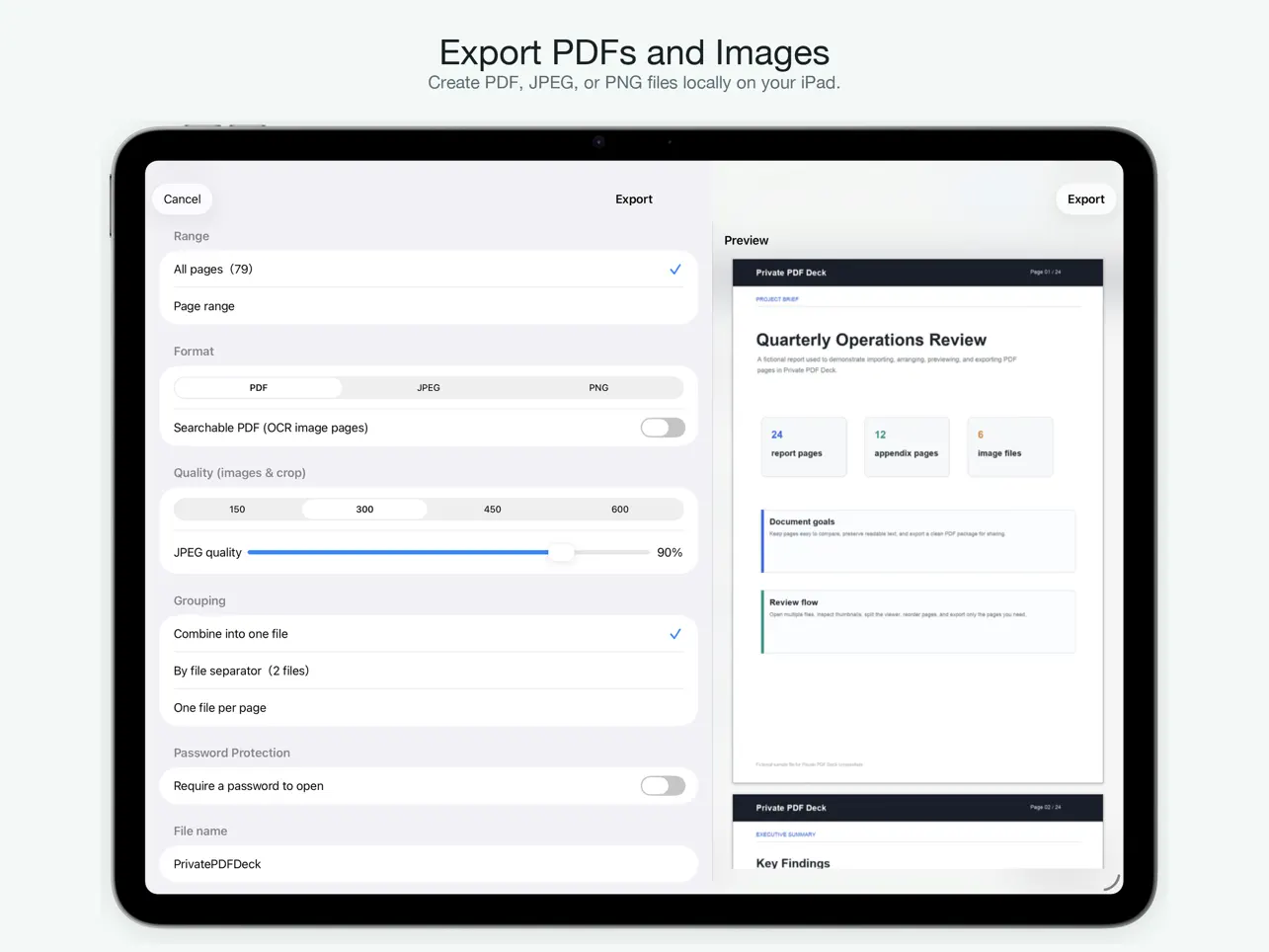Choose the Page range option
The image size is (1269, 952).
point(429,306)
